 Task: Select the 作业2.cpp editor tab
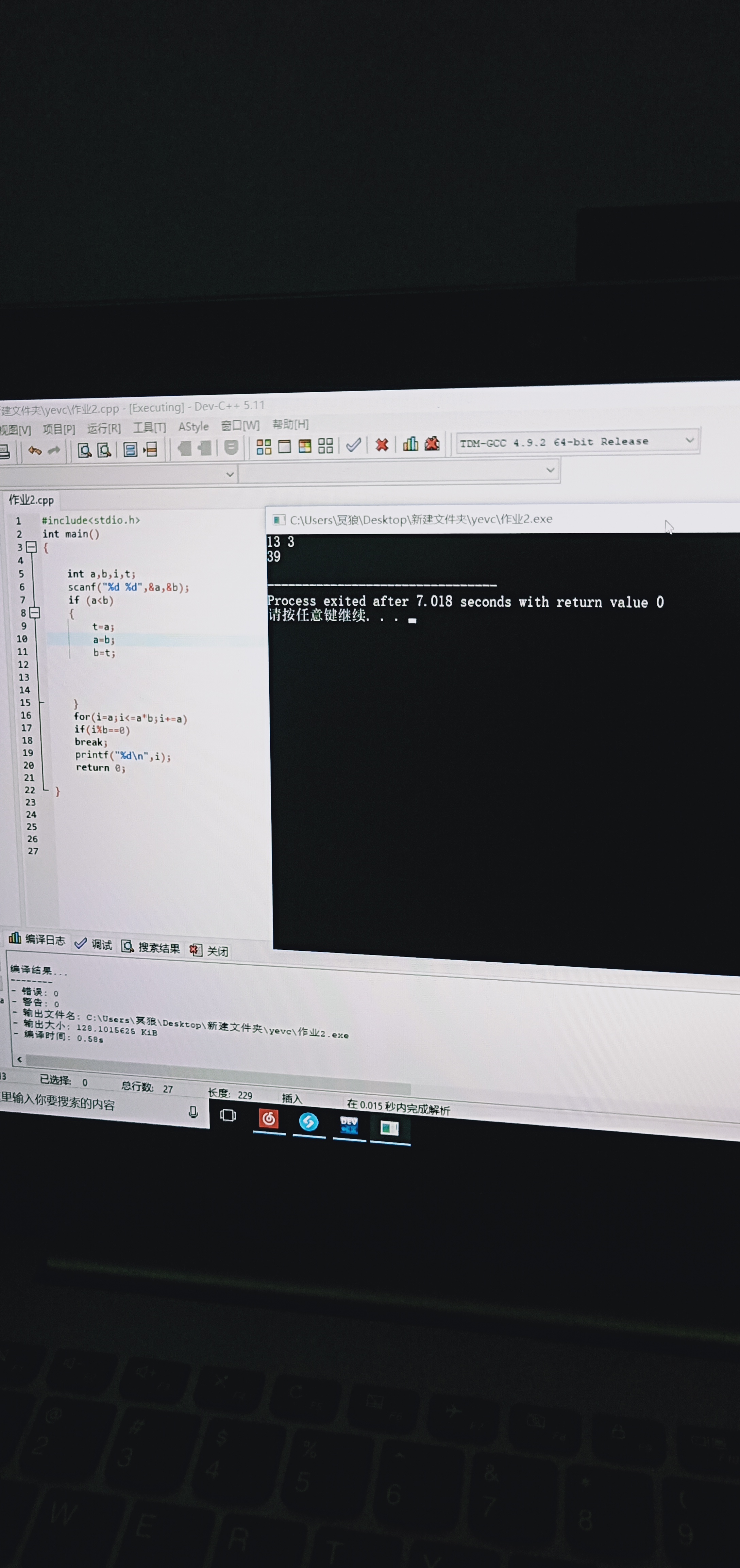click(x=31, y=500)
